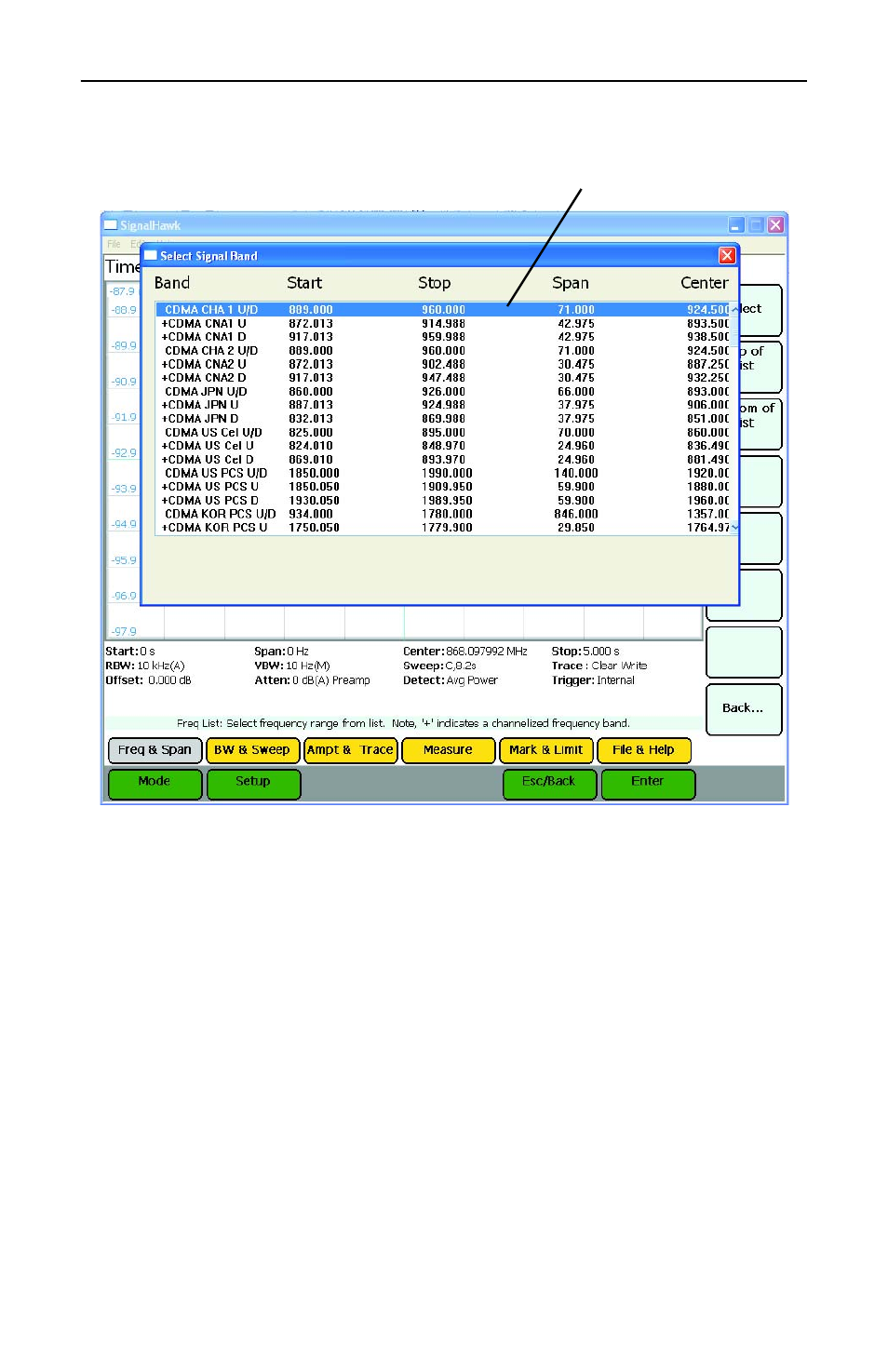Open the File menu in SignalHawk
Viewport: 888px width, 1372px height.
pos(114,244)
